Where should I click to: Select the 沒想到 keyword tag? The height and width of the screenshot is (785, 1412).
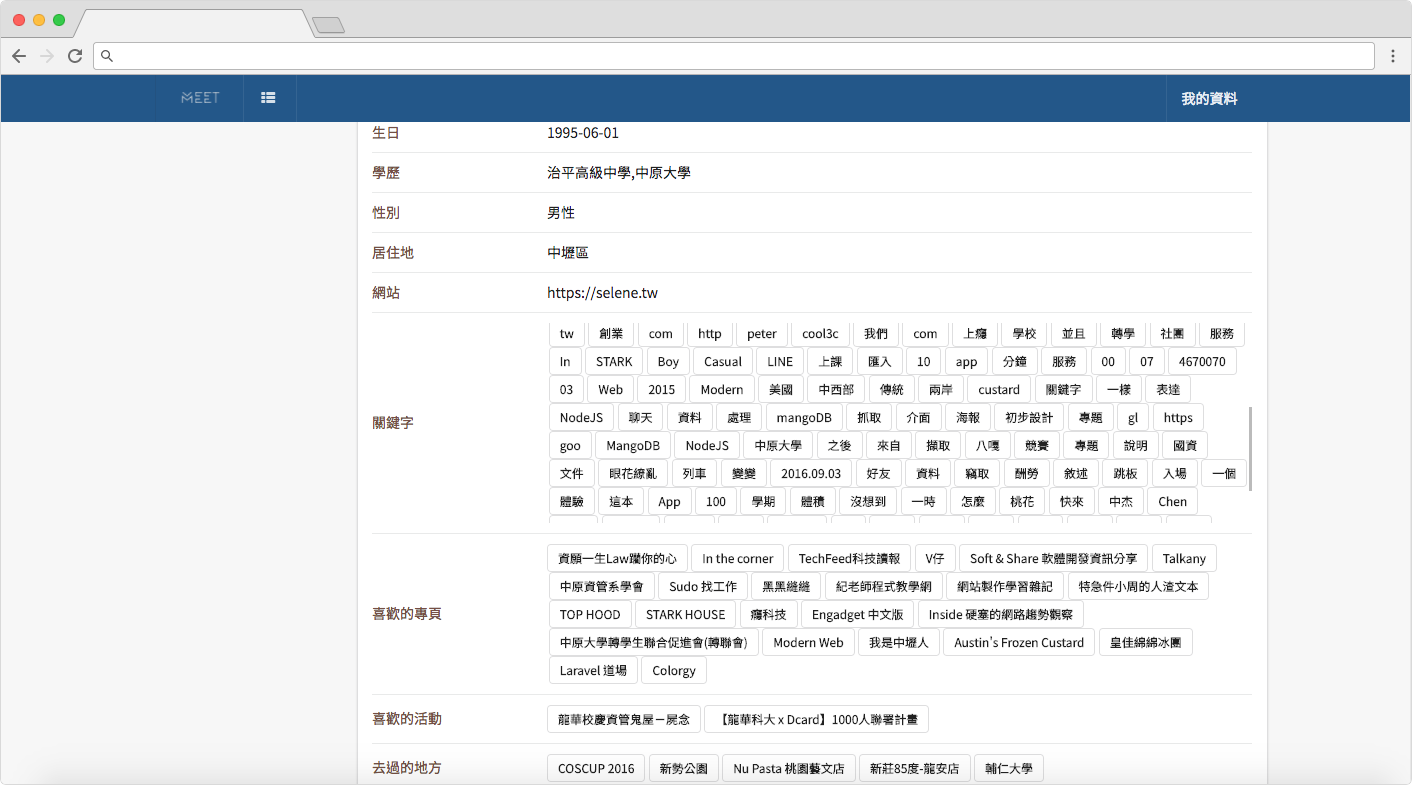point(867,502)
